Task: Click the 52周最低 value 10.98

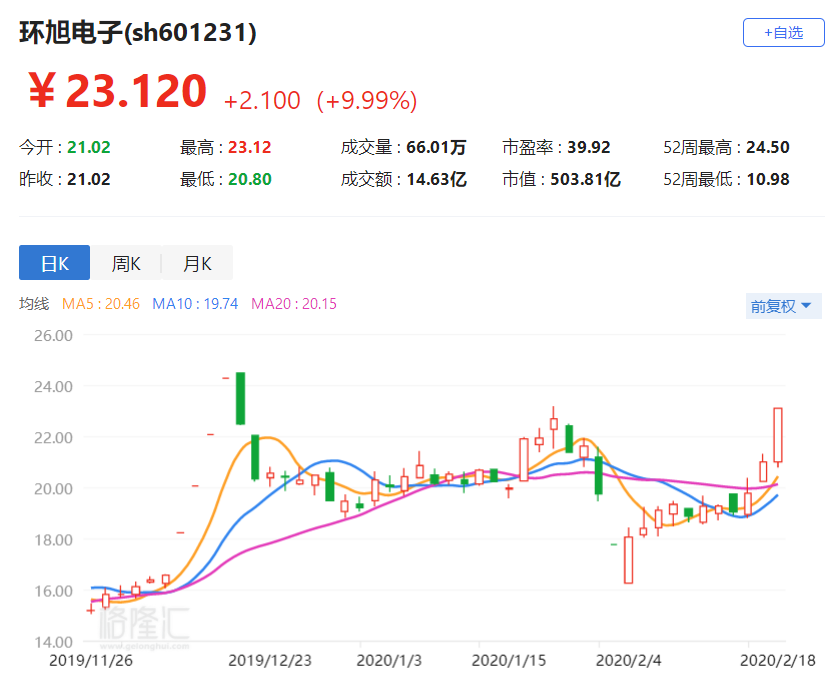Action: coord(768,179)
